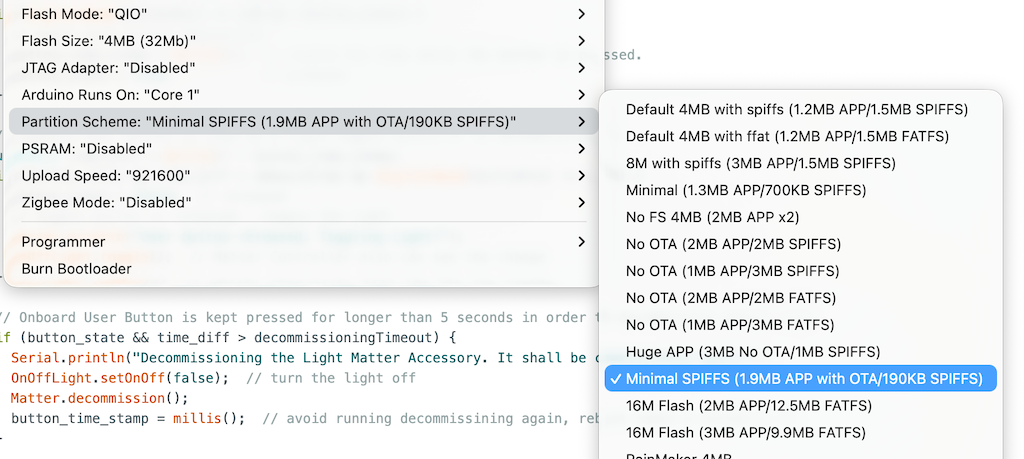Open Zigbee Mode "Disabled" submenu
This screenshot has height=459, width=1024.
pyautogui.click(x=300, y=203)
